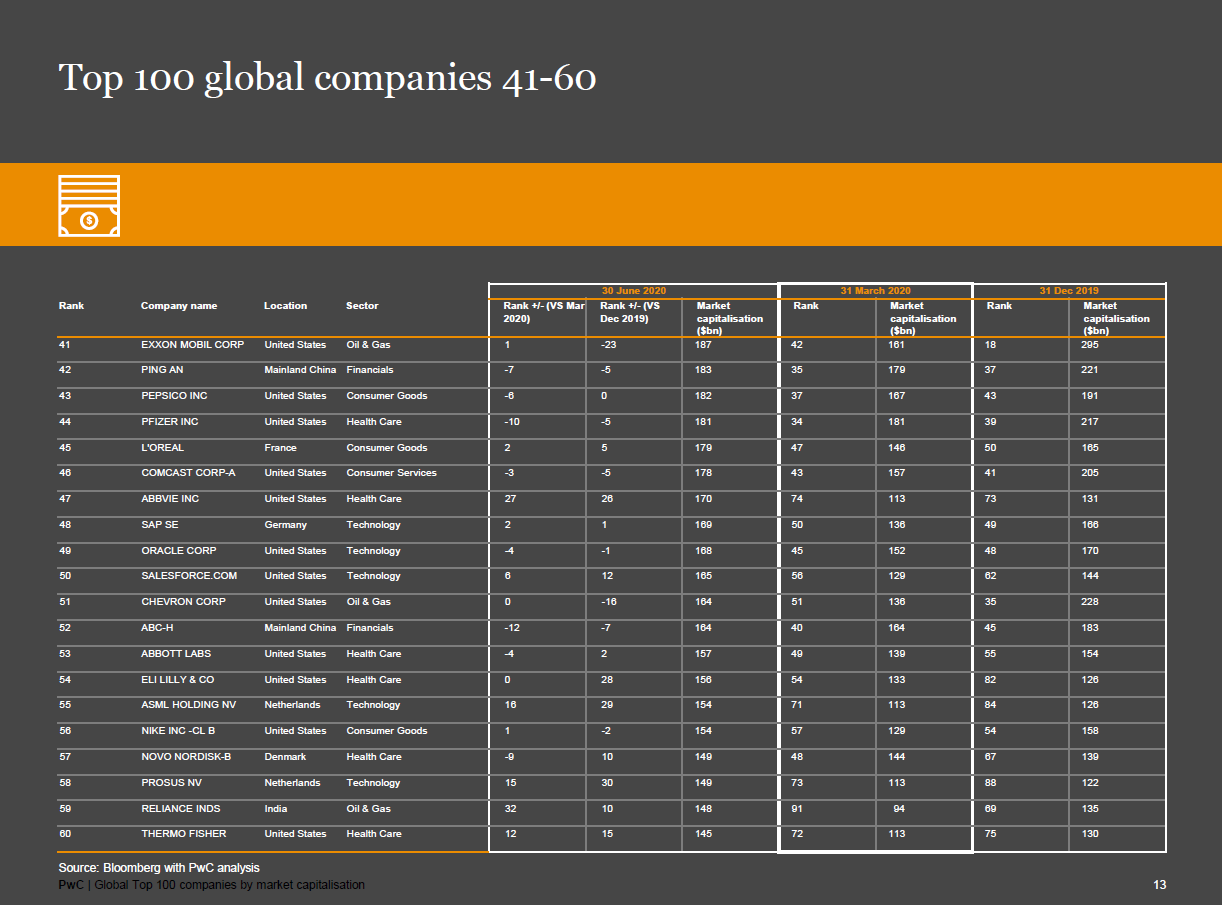The height and width of the screenshot is (905, 1222).
Task: Click the 31 Dec 2019 group header
Action: click(1069, 291)
